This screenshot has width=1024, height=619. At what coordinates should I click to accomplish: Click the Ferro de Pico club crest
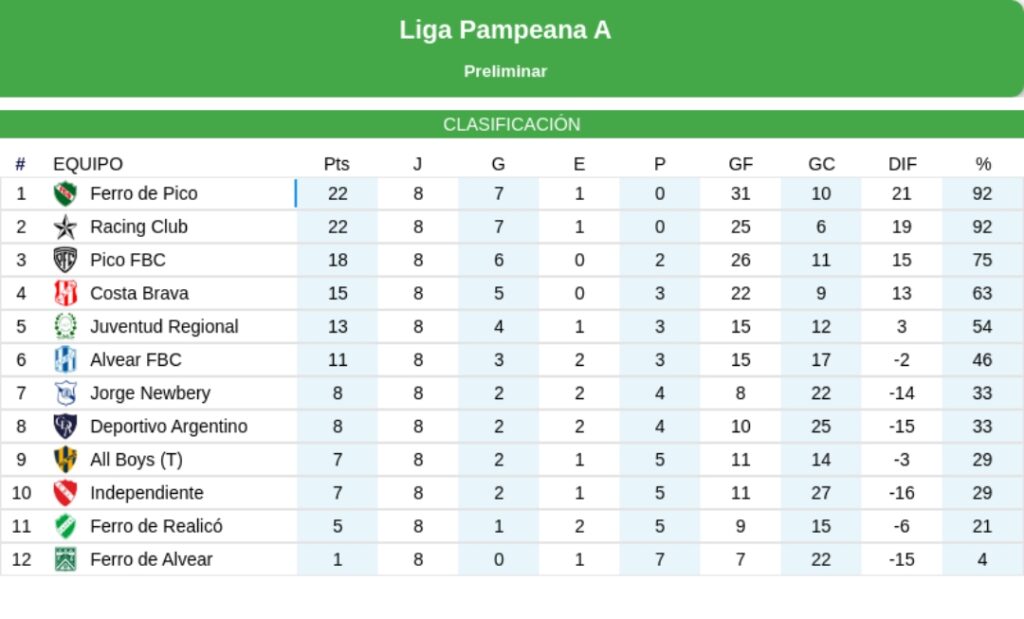[x=65, y=194]
